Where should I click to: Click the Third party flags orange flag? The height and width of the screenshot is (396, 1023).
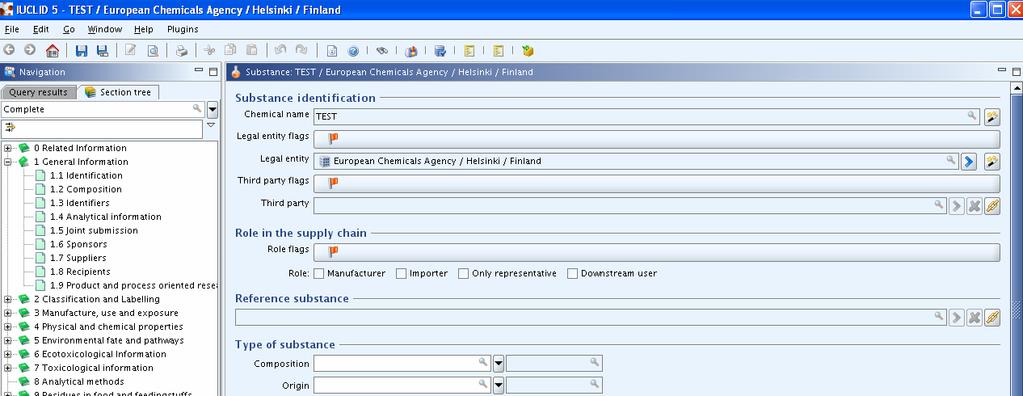pos(333,183)
